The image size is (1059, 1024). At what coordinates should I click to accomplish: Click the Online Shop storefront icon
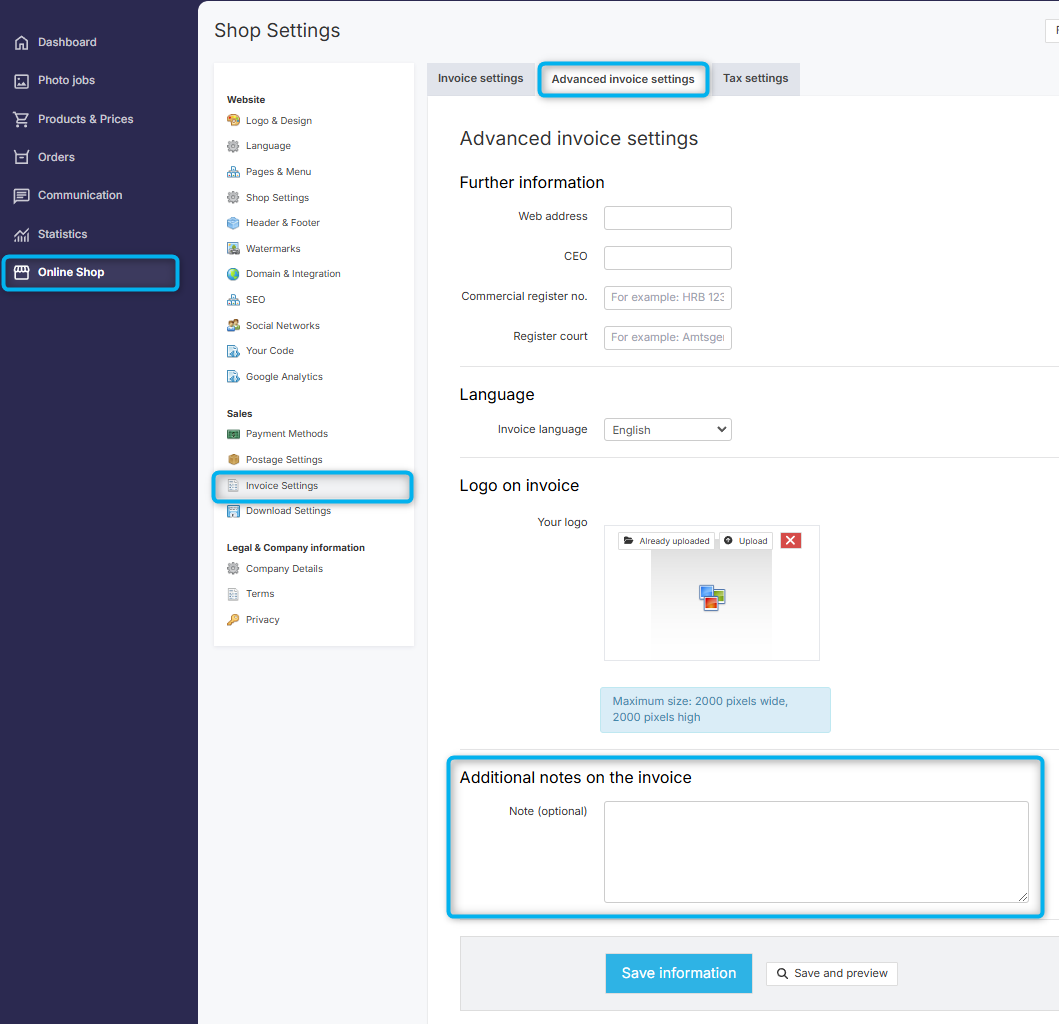coord(22,272)
